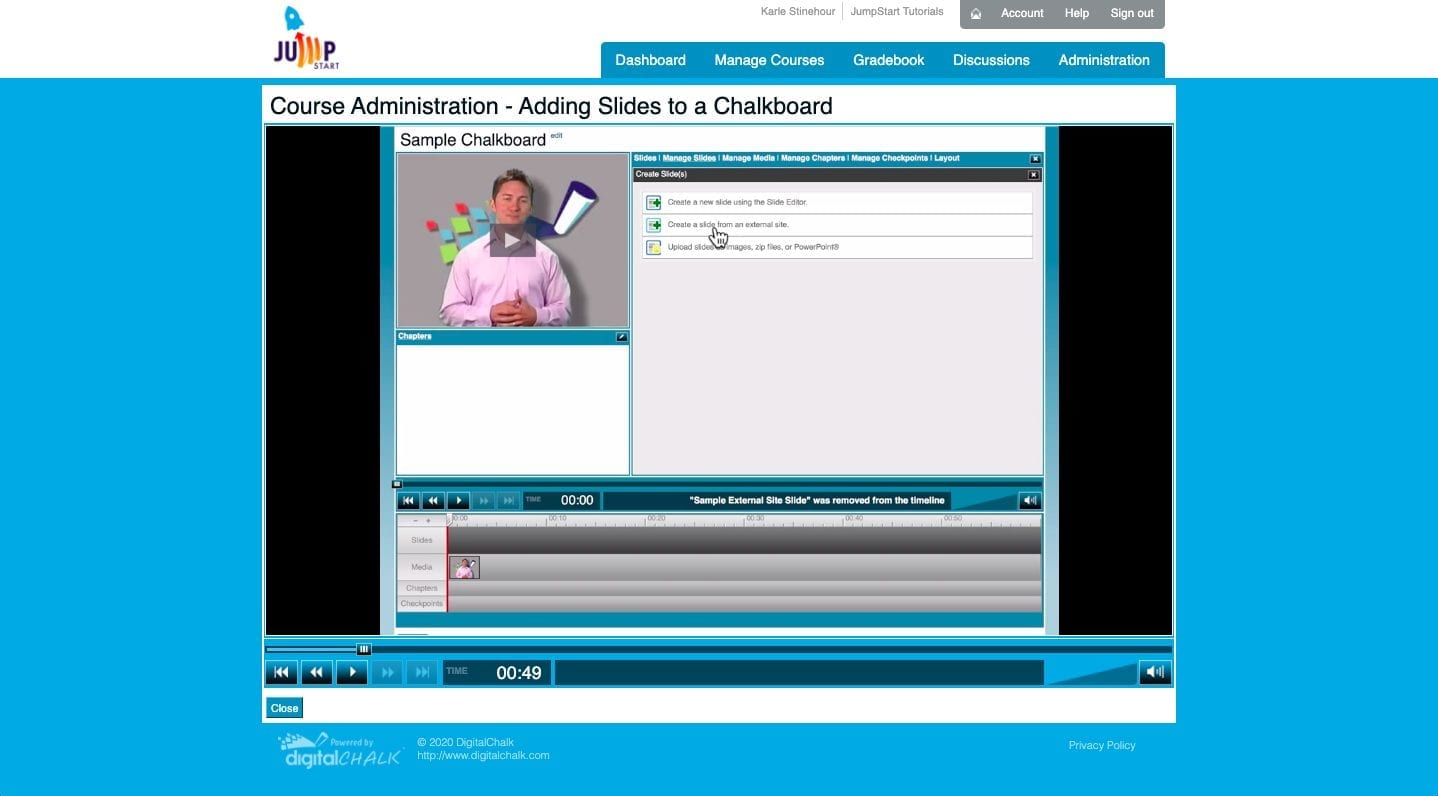Click the Chapters panel edit icon
1438x796 pixels.
(622, 337)
